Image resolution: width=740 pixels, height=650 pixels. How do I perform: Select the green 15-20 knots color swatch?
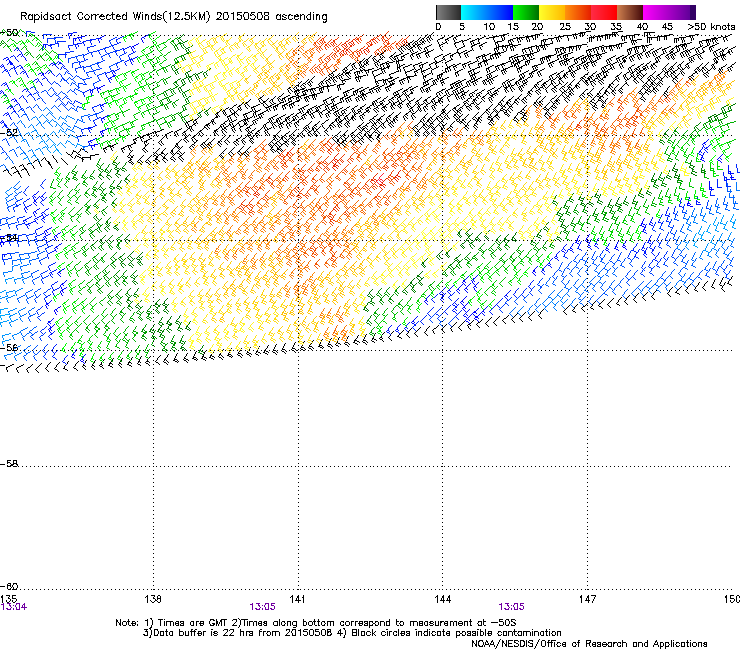pyautogui.click(x=526, y=12)
